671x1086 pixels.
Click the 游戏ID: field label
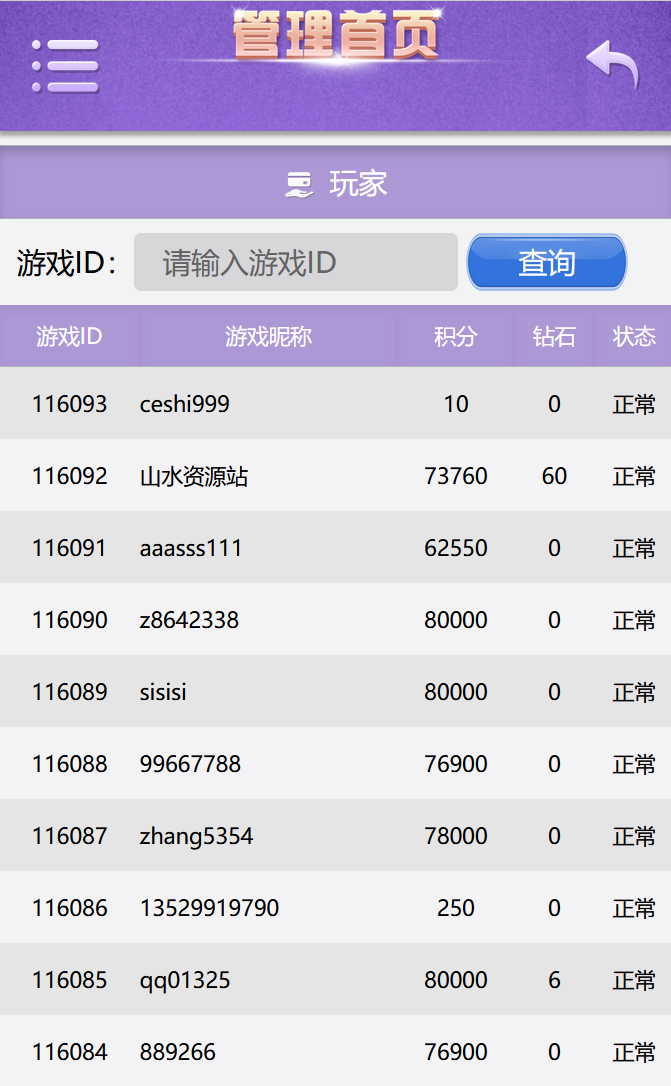66,263
